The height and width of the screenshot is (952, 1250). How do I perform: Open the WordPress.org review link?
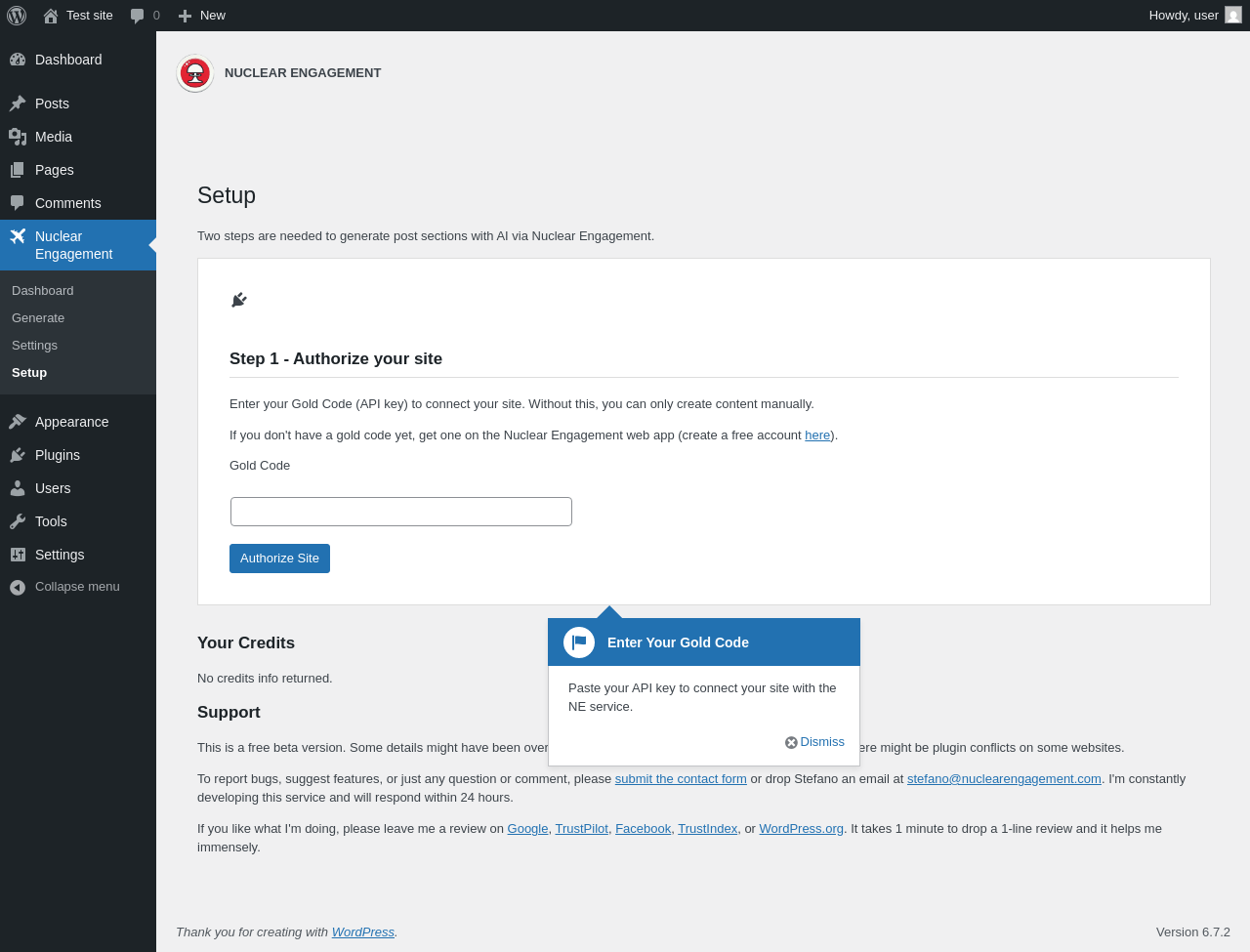802,829
